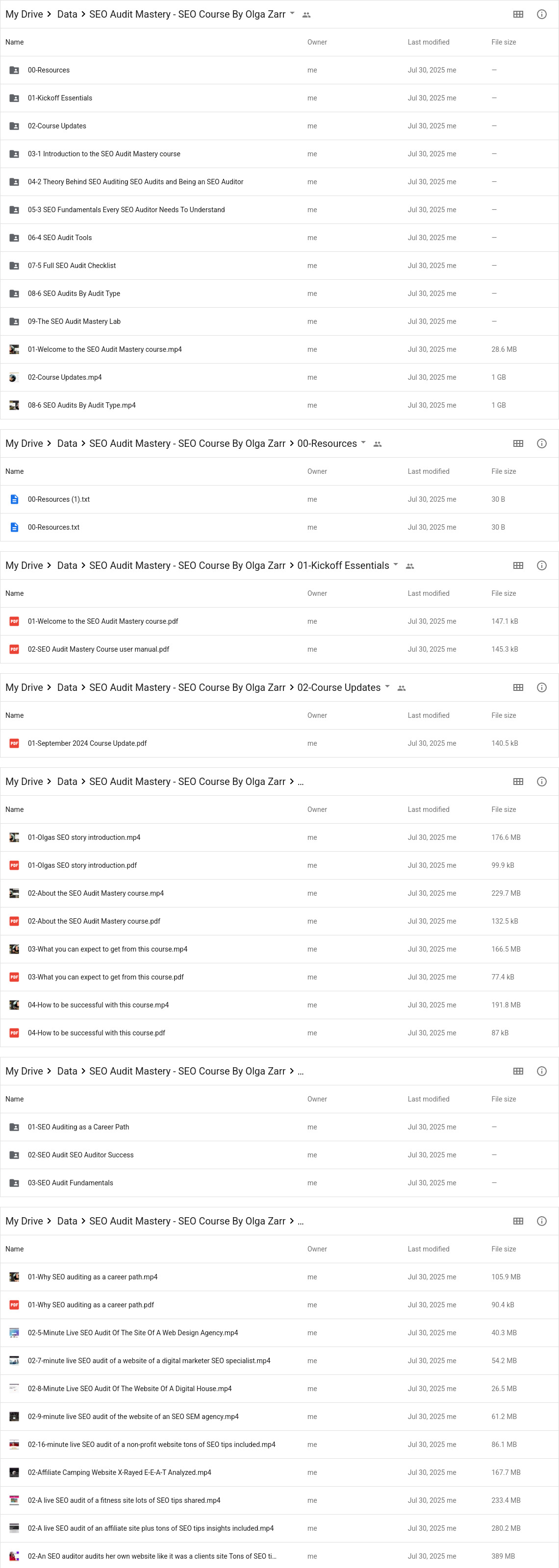Click Last modified header in the 00-Resources listing
Image resolution: width=559 pixels, height=1568 pixels.
tap(428, 471)
